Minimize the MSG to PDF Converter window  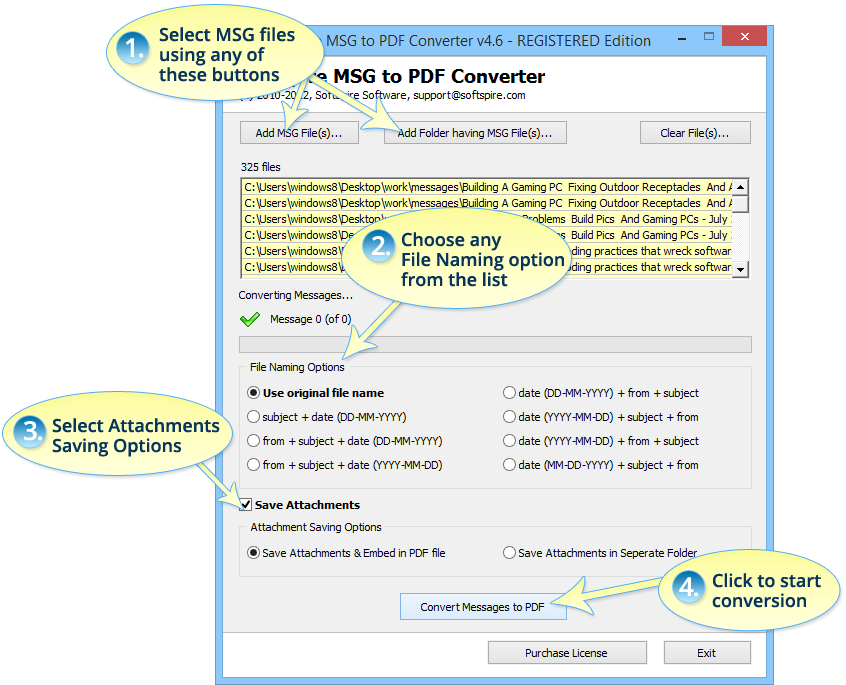click(x=683, y=38)
